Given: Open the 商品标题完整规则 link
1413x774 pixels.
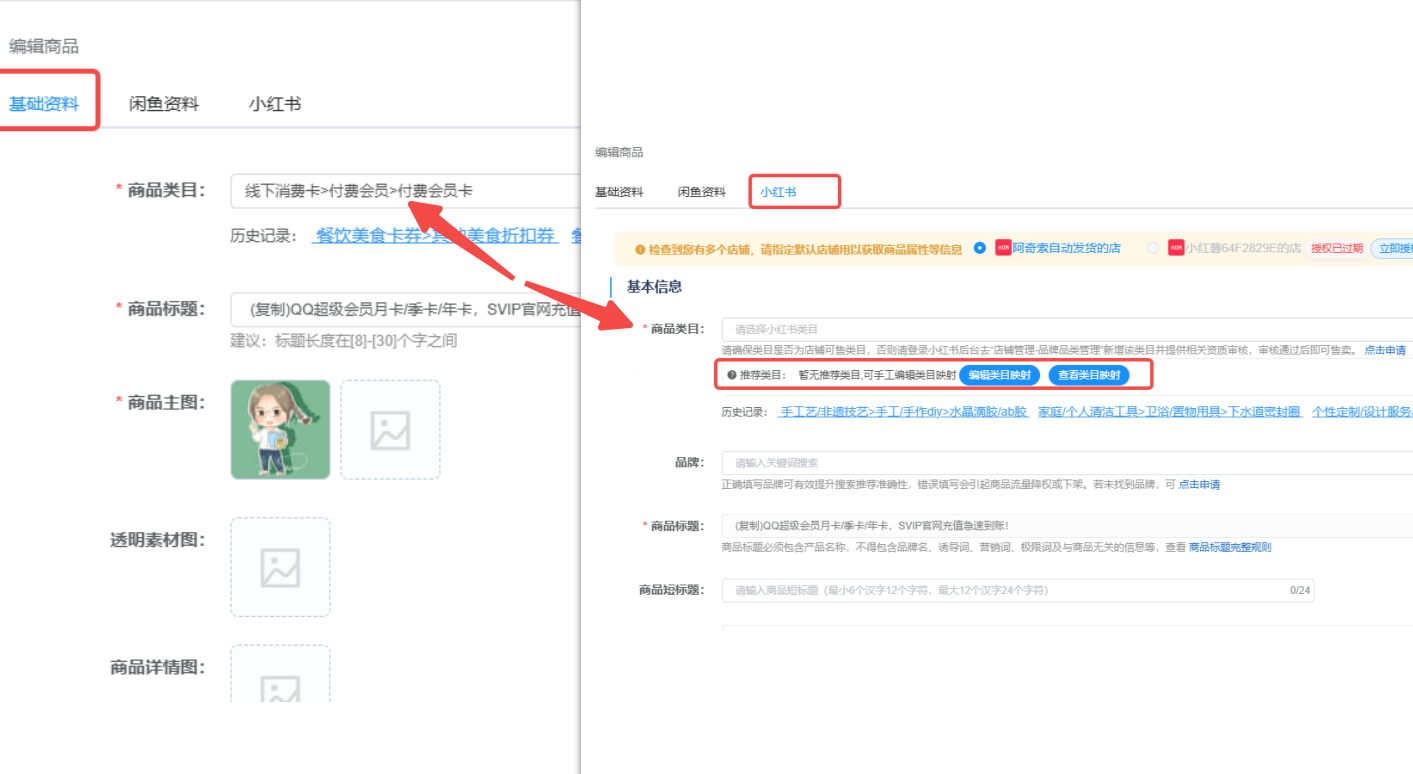Looking at the screenshot, I should (x=1230, y=547).
